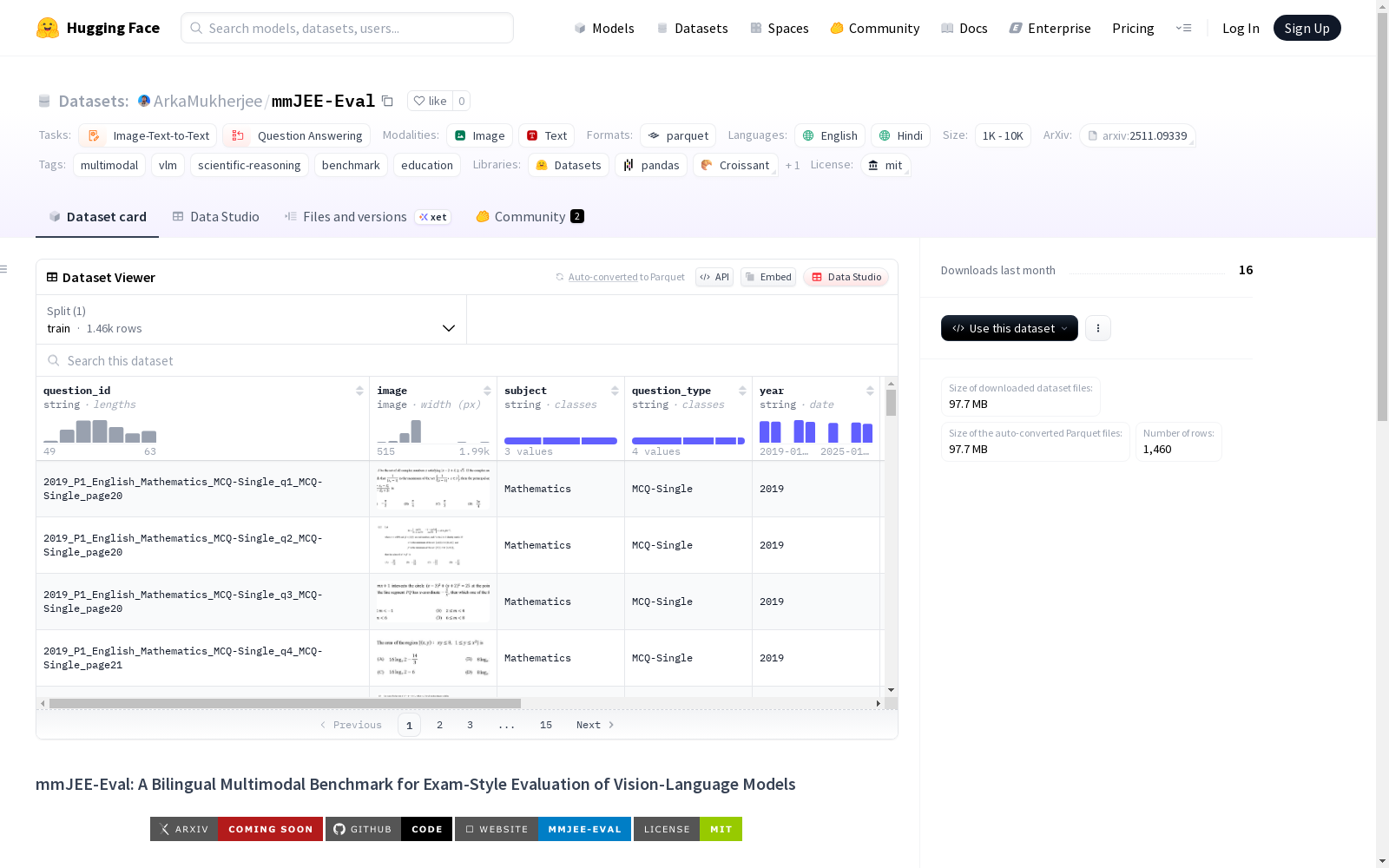Open Datasets in the top navigation
Screen dimensions: 1389x868
[692, 28]
